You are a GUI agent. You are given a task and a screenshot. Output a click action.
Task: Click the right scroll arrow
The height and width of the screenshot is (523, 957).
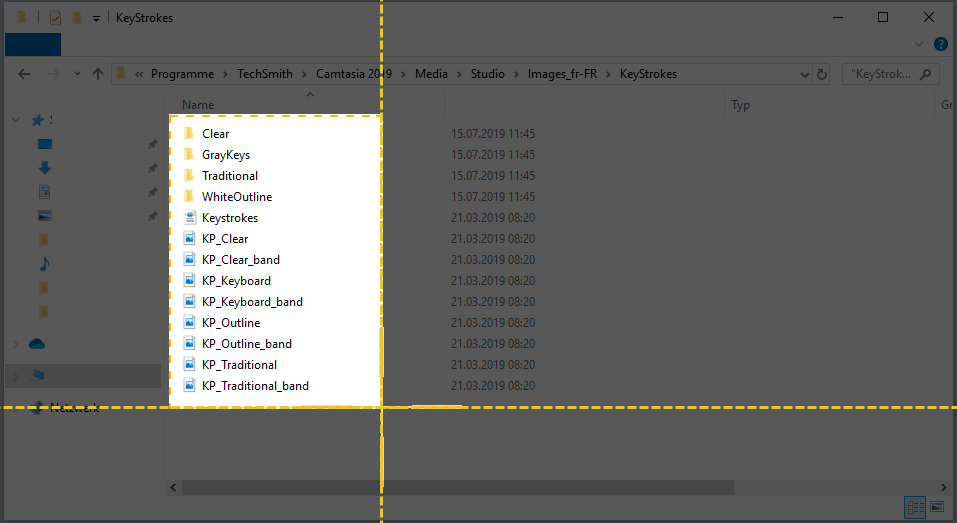944,487
